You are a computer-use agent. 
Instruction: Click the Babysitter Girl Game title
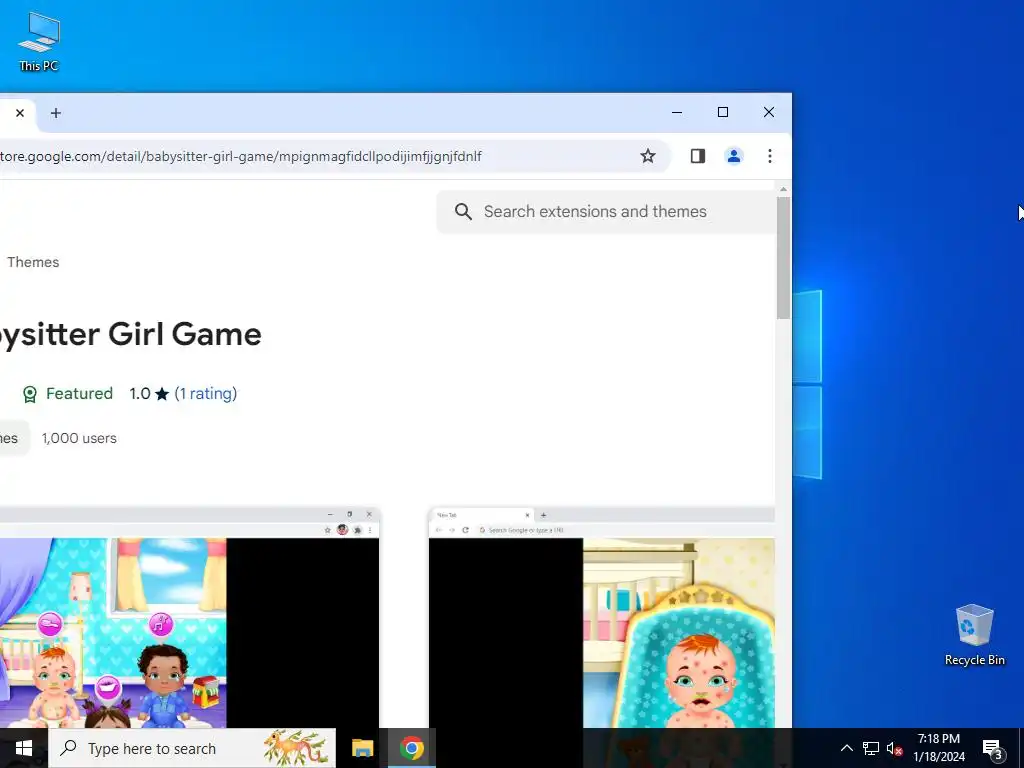point(131,334)
